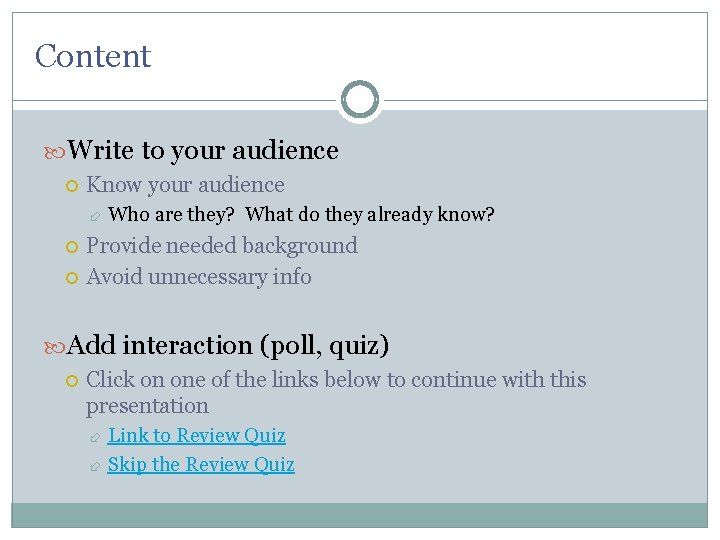Select the Avoid unnecessary info text
This screenshot has width=720, height=540.
199,277
